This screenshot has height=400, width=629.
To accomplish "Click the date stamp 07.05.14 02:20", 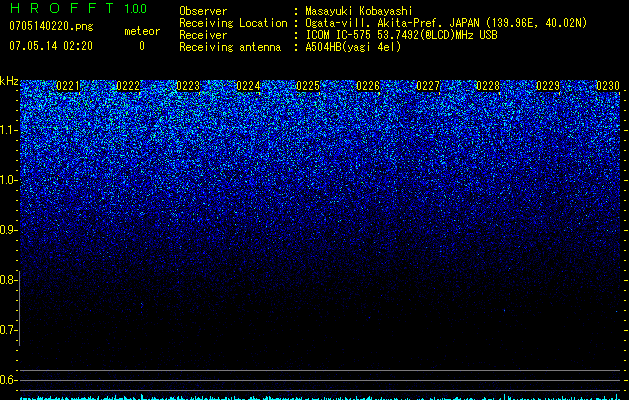I will point(51,46).
